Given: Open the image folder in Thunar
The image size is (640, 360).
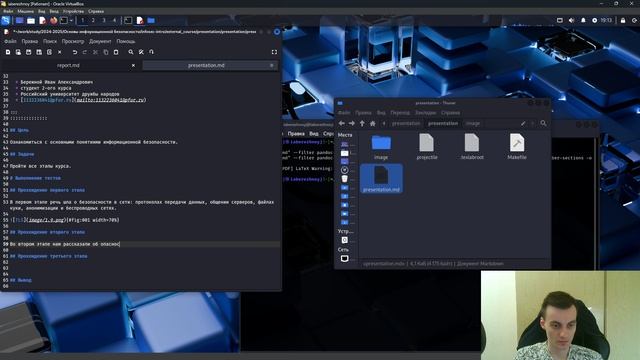Looking at the screenshot, I should click(x=381, y=147).
